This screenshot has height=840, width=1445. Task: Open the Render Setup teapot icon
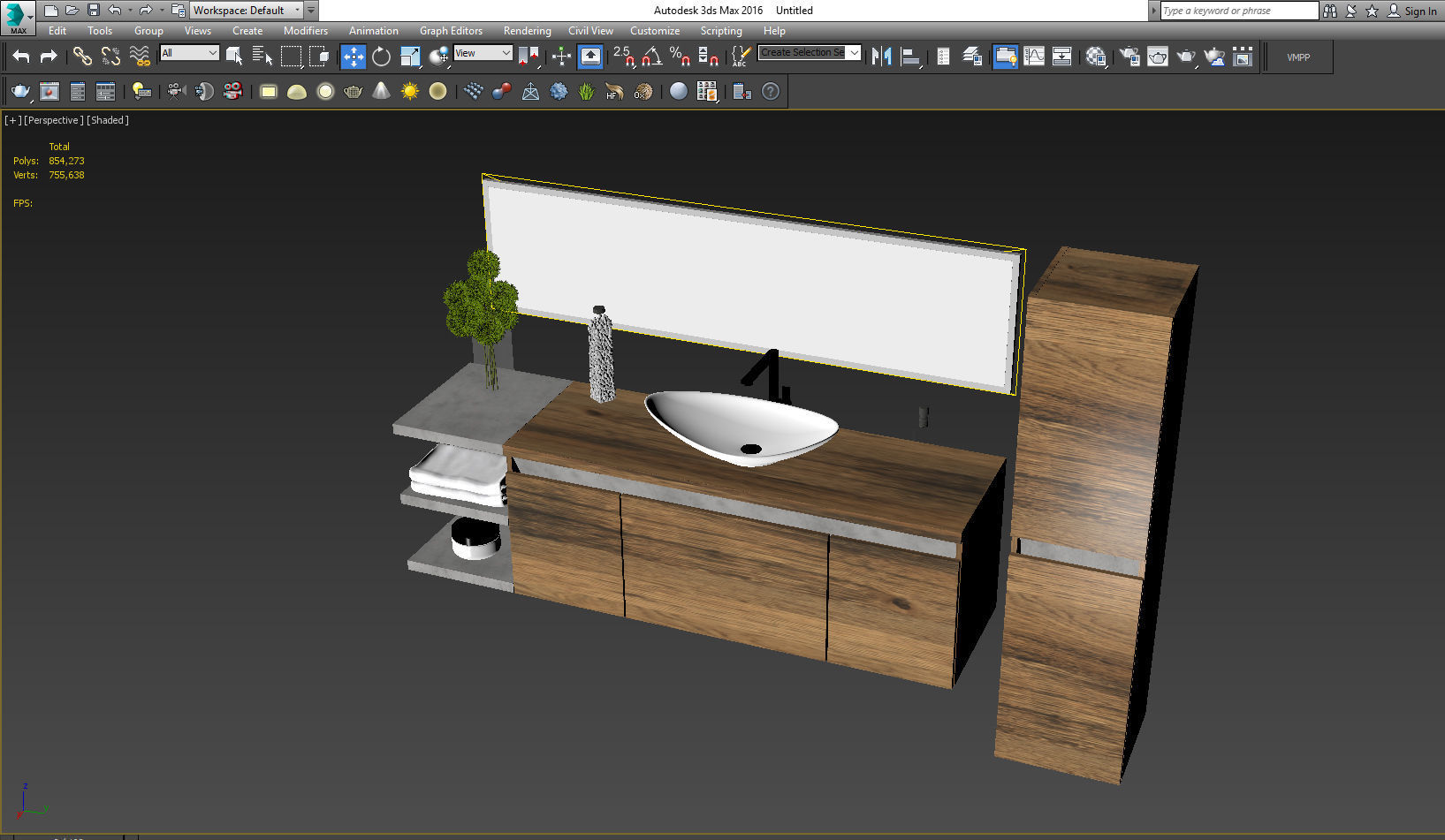tap(1129, 57)
